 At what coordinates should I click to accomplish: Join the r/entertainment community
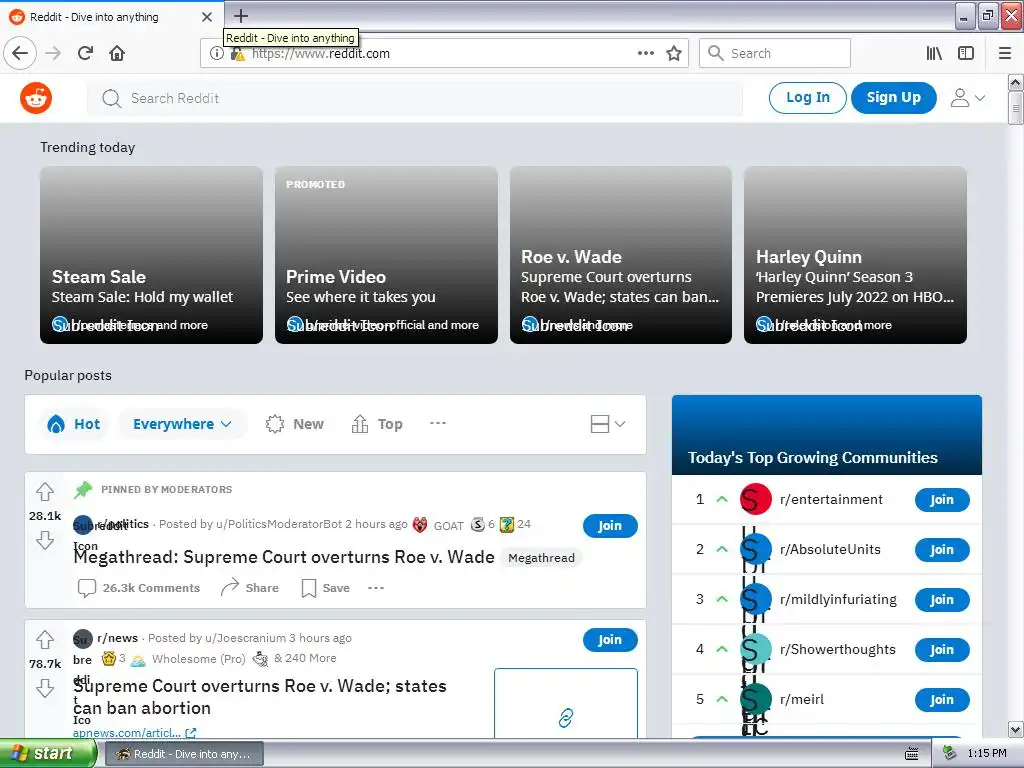(942, 500)
